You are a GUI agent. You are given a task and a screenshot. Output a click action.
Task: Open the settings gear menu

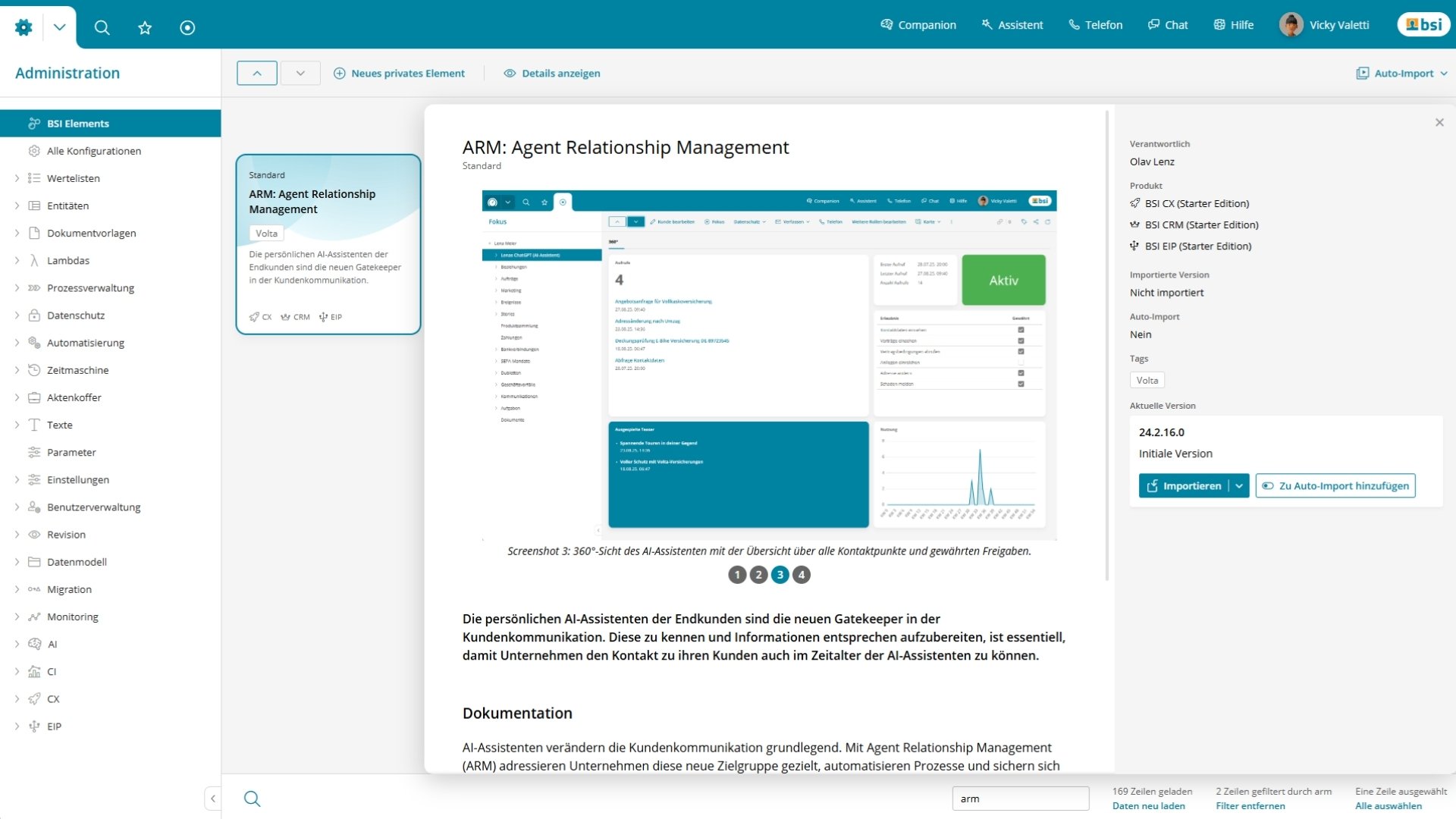click(23, 27)
